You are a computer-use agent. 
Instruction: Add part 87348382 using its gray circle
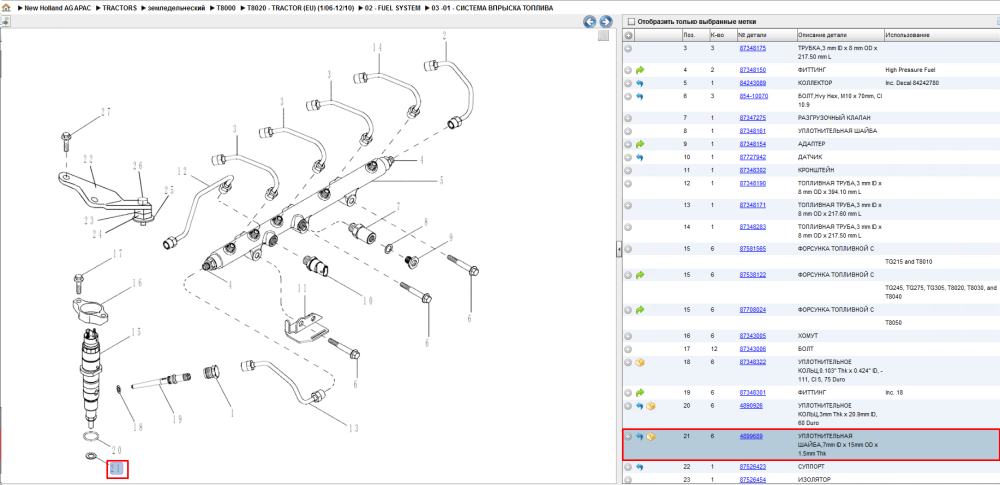click(628, 170)
